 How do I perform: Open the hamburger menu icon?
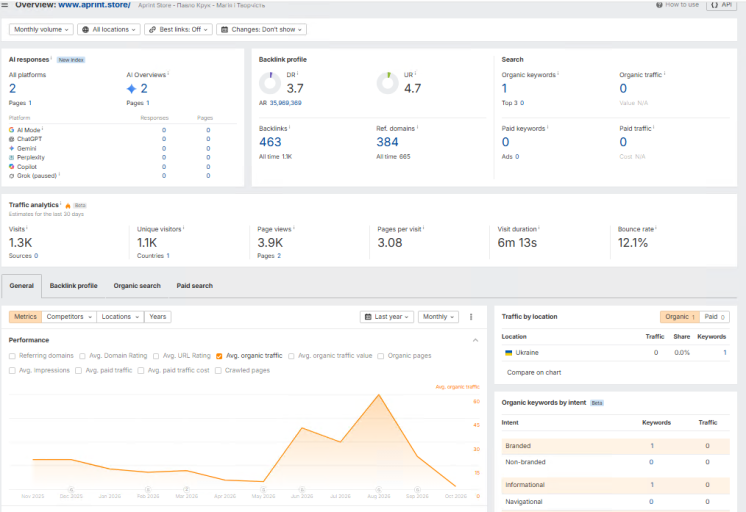(5, 5)
